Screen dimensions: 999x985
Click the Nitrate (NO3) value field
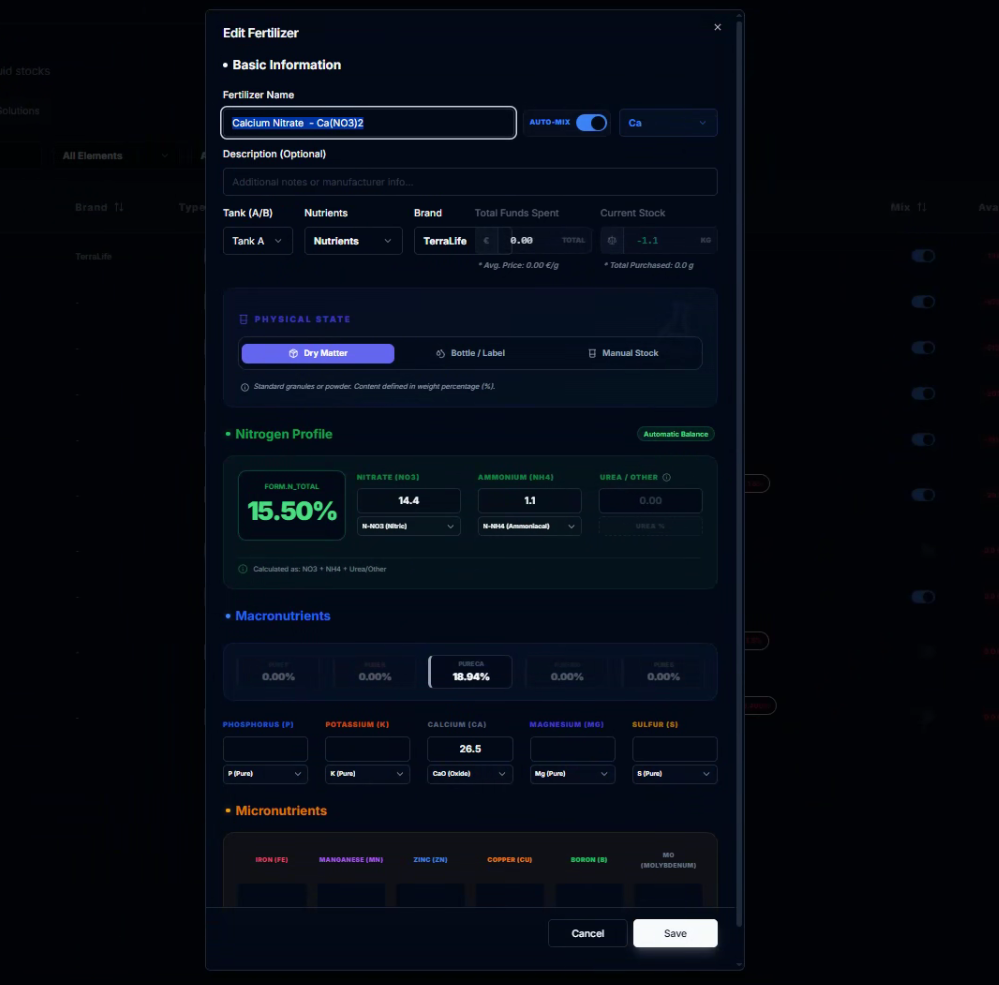[x=408, y=501]
